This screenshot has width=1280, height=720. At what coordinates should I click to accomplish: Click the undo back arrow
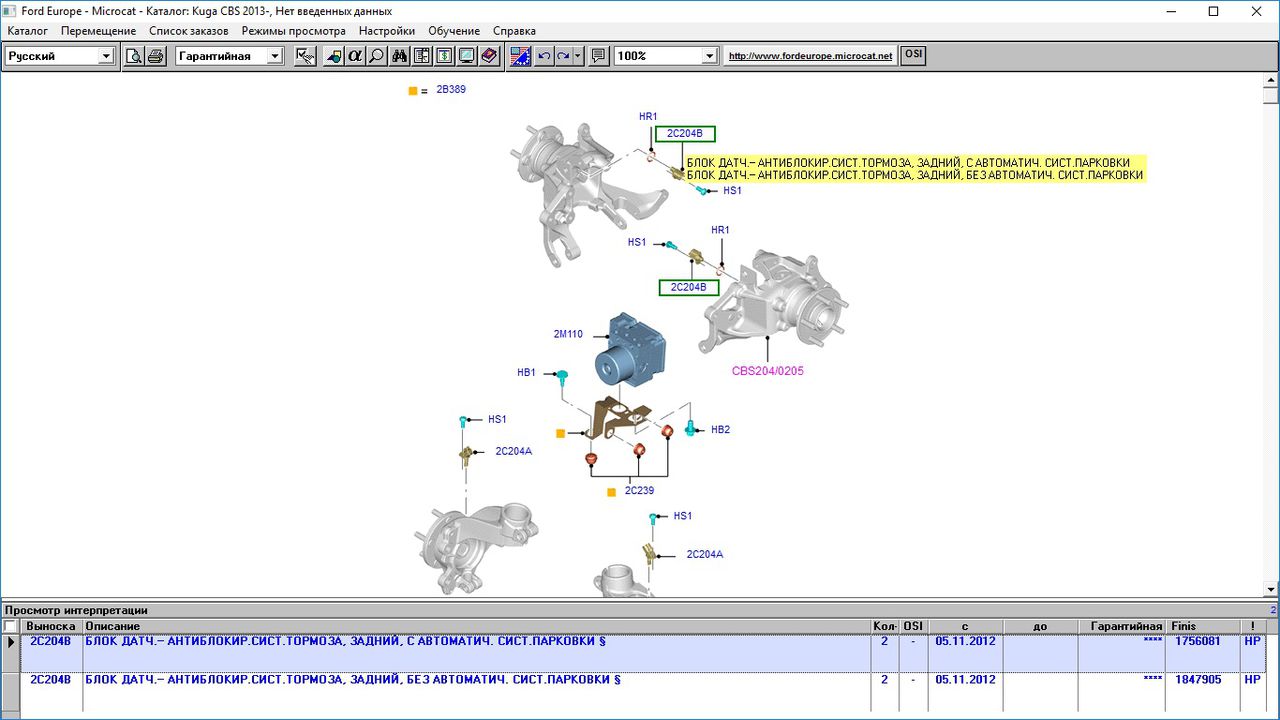544,56
